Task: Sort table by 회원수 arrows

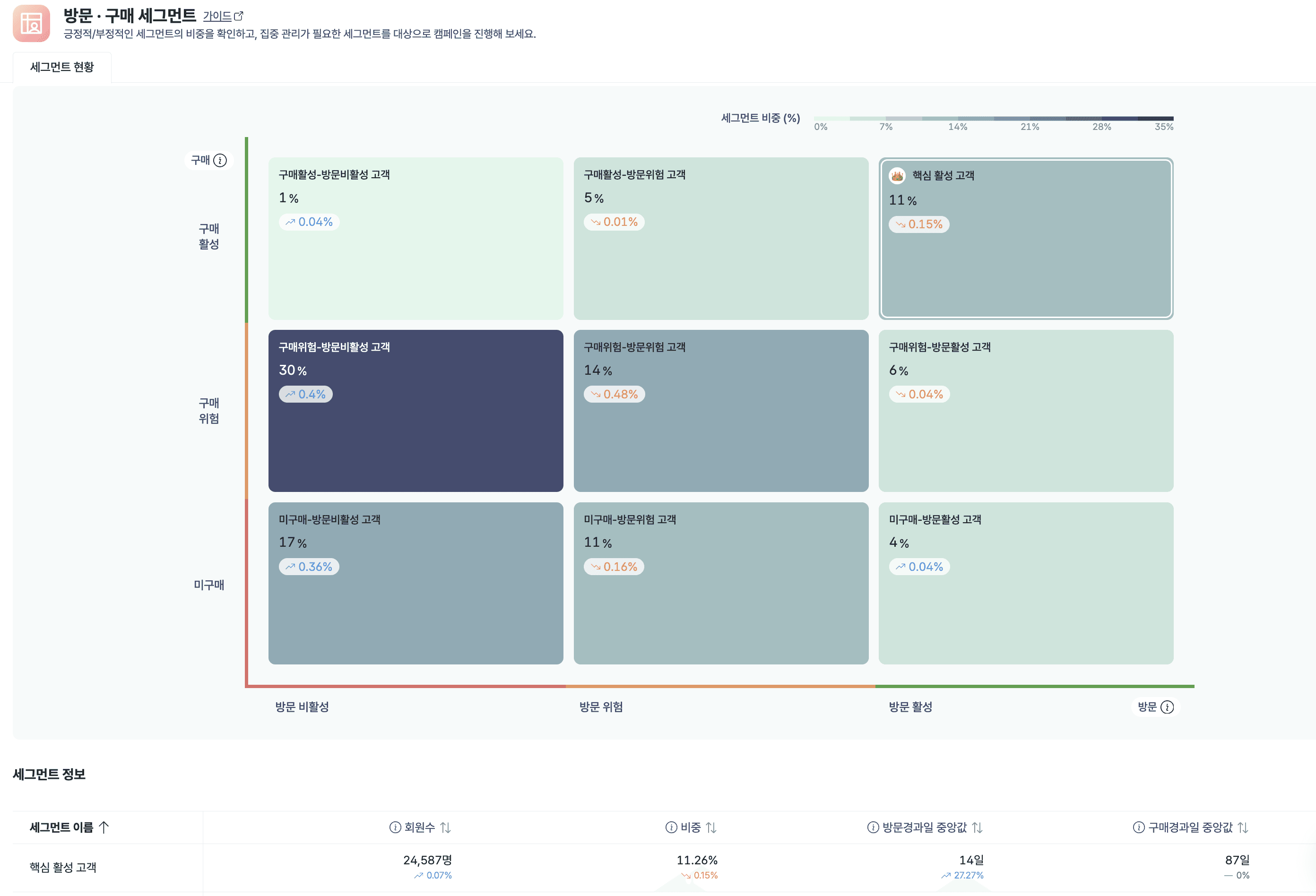Action: 446,827
